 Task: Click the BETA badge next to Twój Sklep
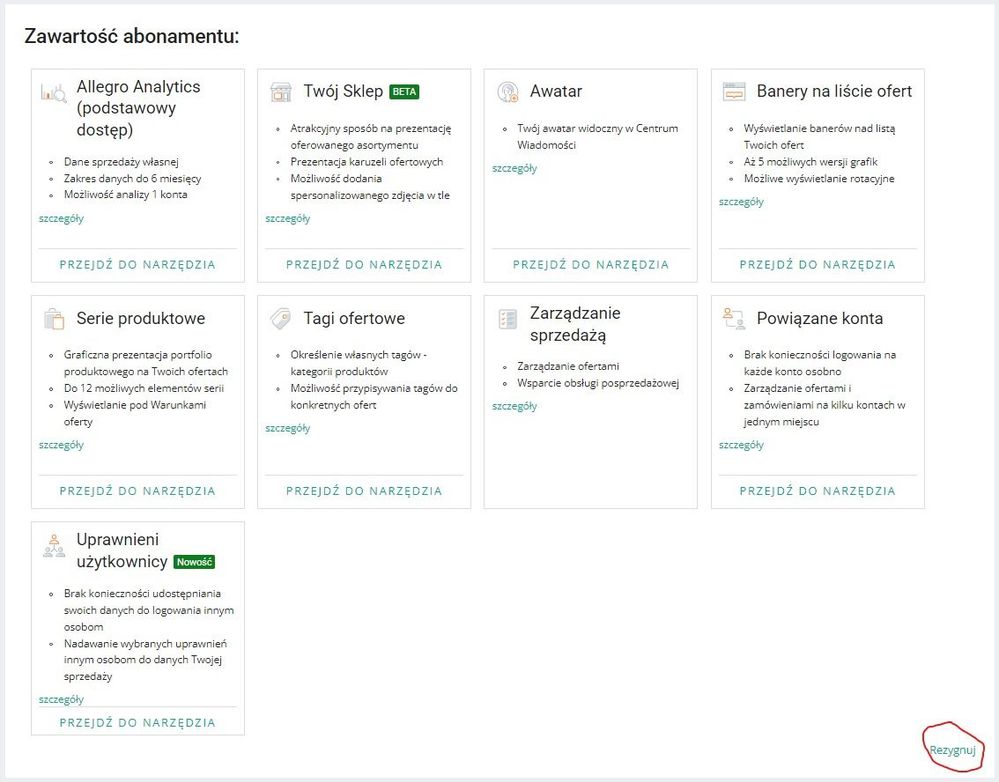pyautogui.click(x=404, y=92)
